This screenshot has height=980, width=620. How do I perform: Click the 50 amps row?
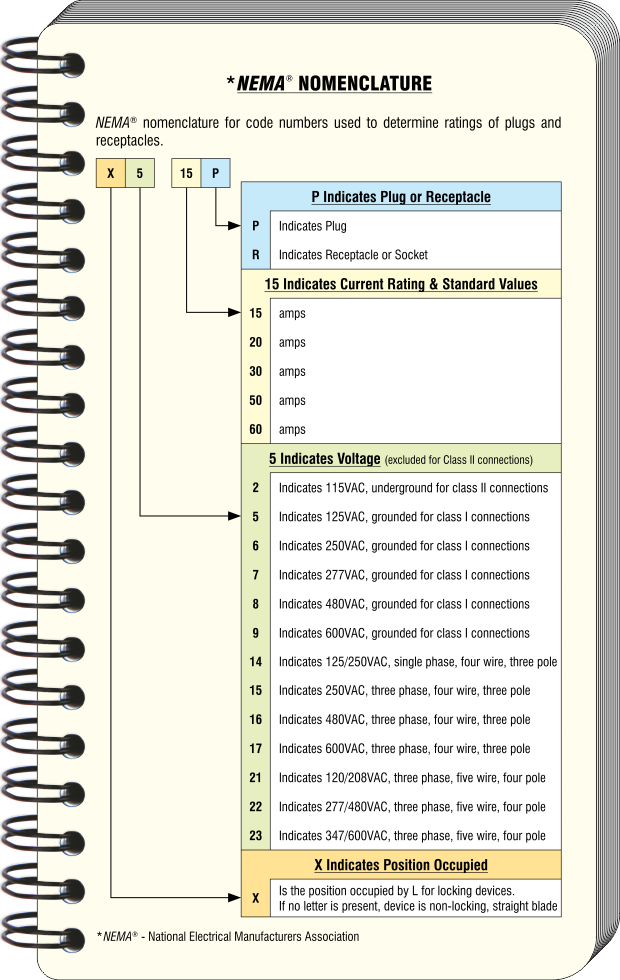[x=401, y=401]
